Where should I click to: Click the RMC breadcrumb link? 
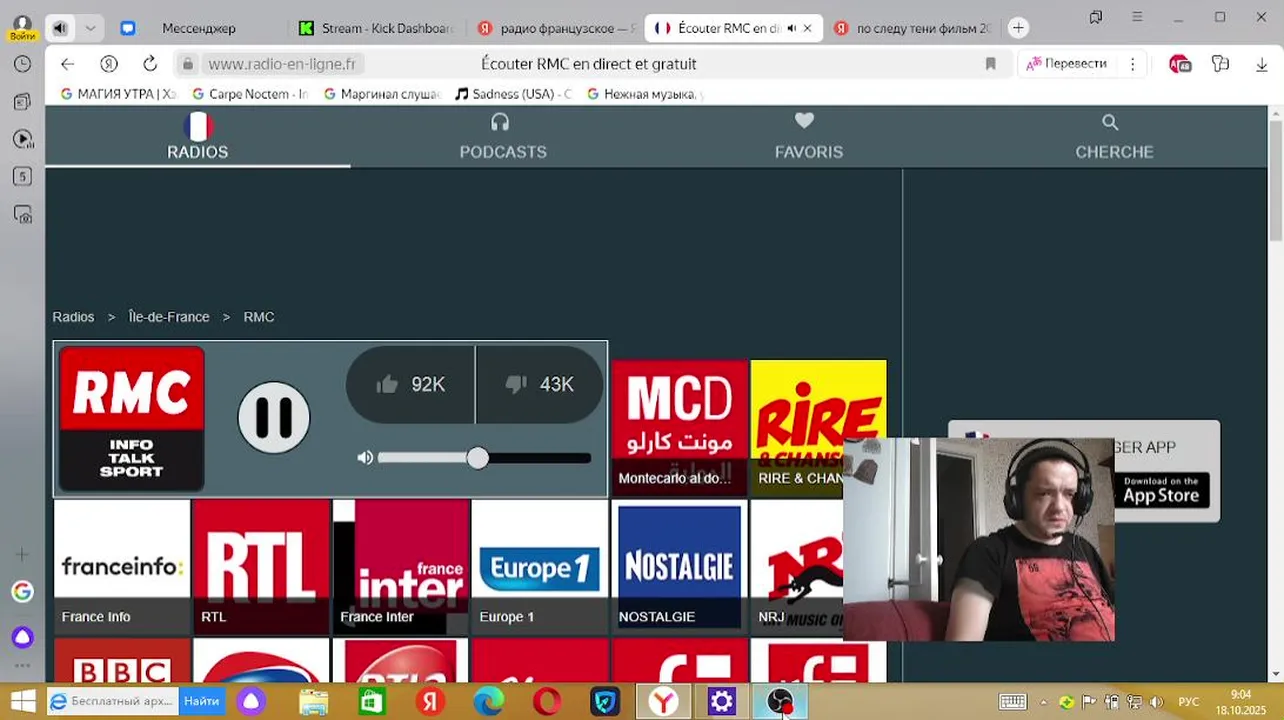[259, 317]
